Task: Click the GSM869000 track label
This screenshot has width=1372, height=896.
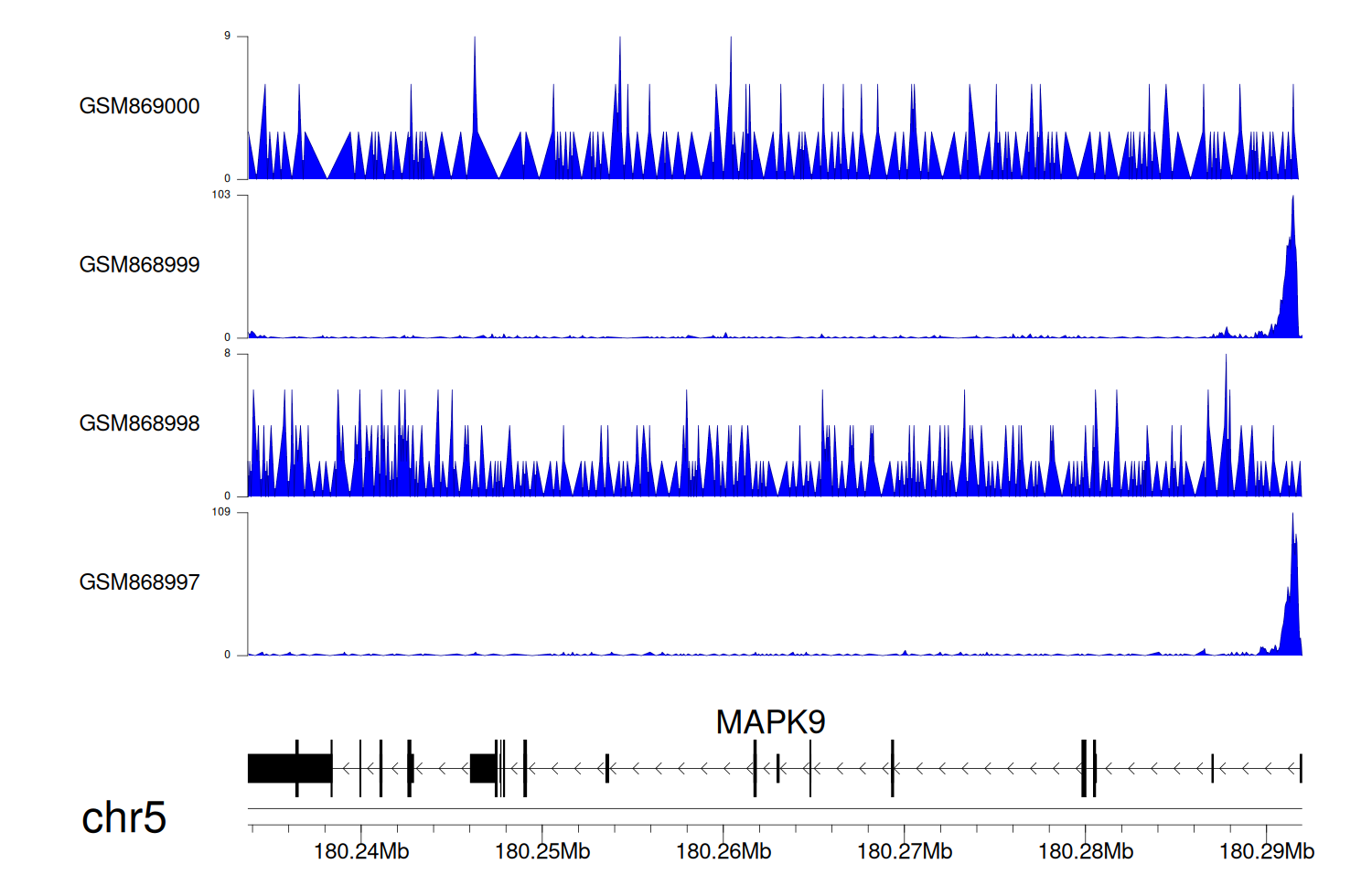Action: tap(139, 106)
